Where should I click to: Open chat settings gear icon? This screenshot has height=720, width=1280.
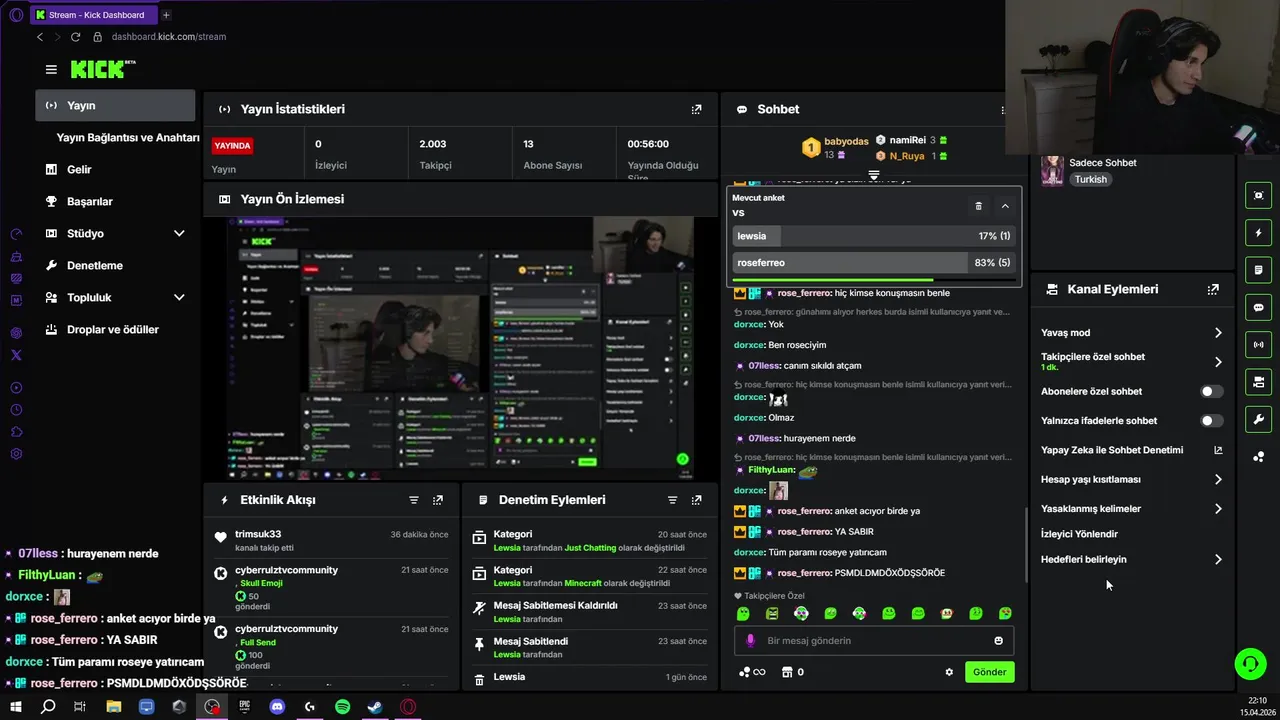point(949,672)
